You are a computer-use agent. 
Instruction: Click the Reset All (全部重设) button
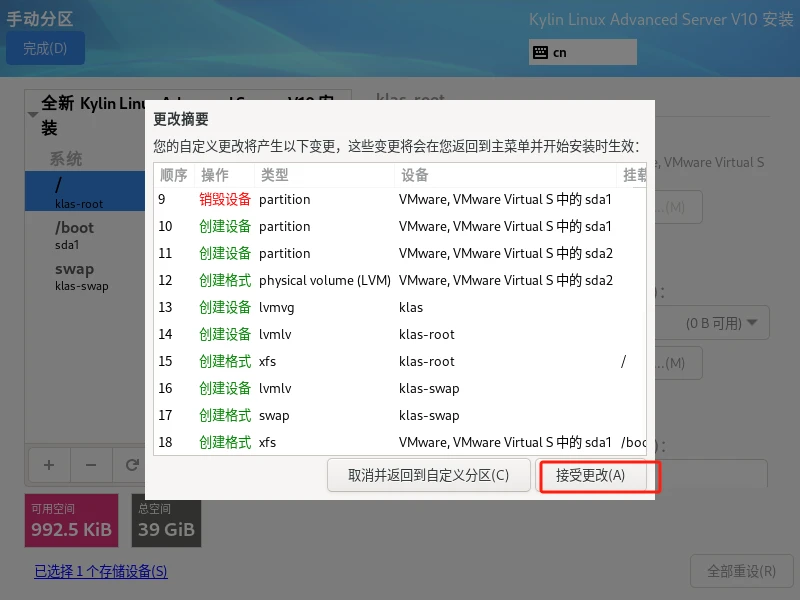point(741,571)
